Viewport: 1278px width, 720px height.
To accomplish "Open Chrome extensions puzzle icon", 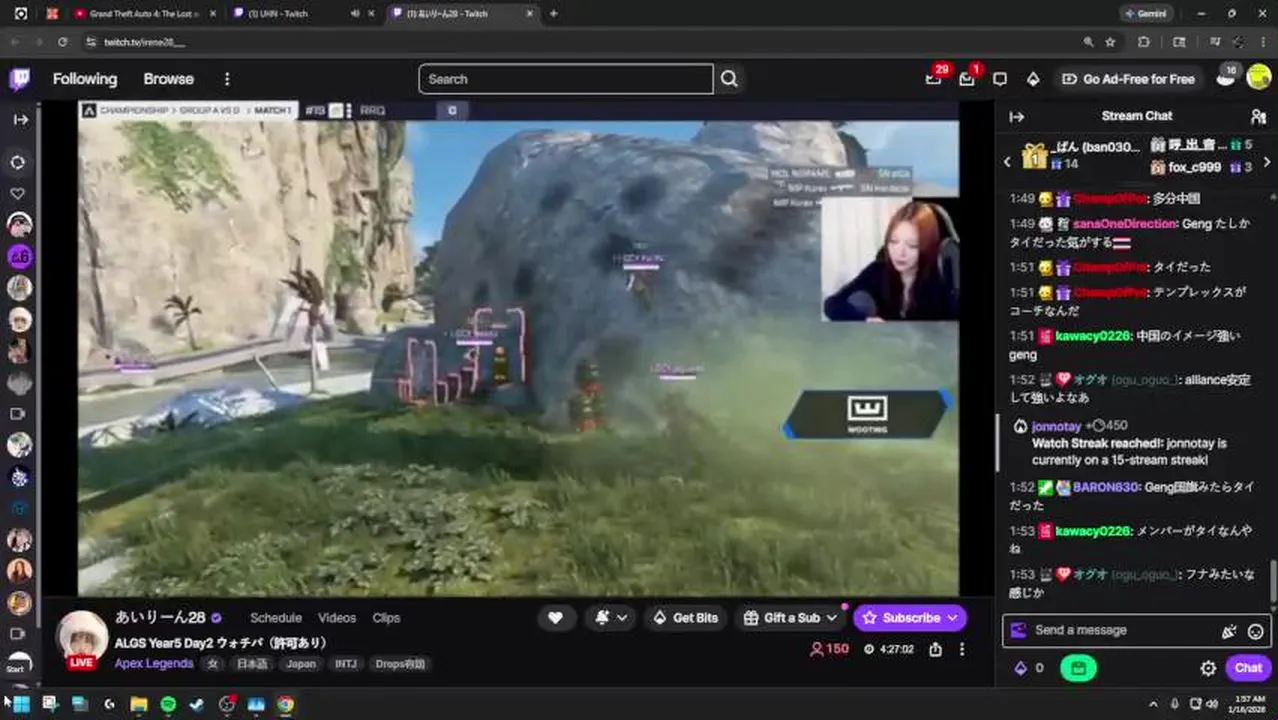I will 1144,42.
